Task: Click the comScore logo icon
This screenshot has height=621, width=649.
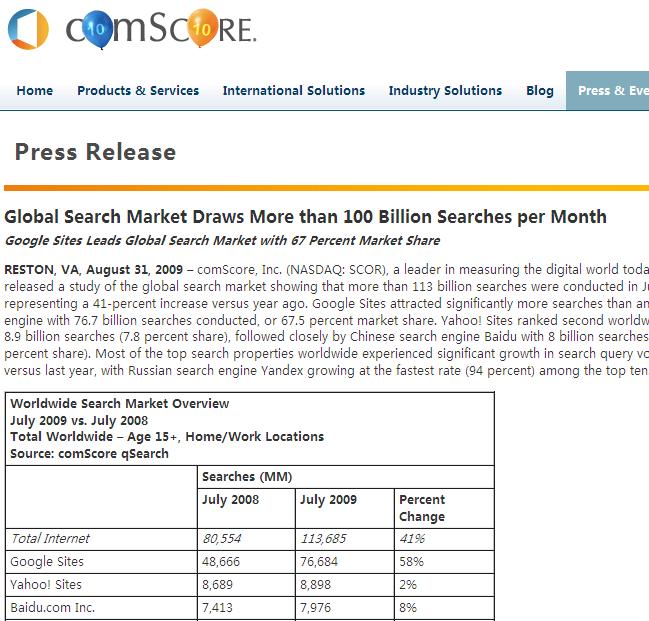Action: tap(28, 29)
